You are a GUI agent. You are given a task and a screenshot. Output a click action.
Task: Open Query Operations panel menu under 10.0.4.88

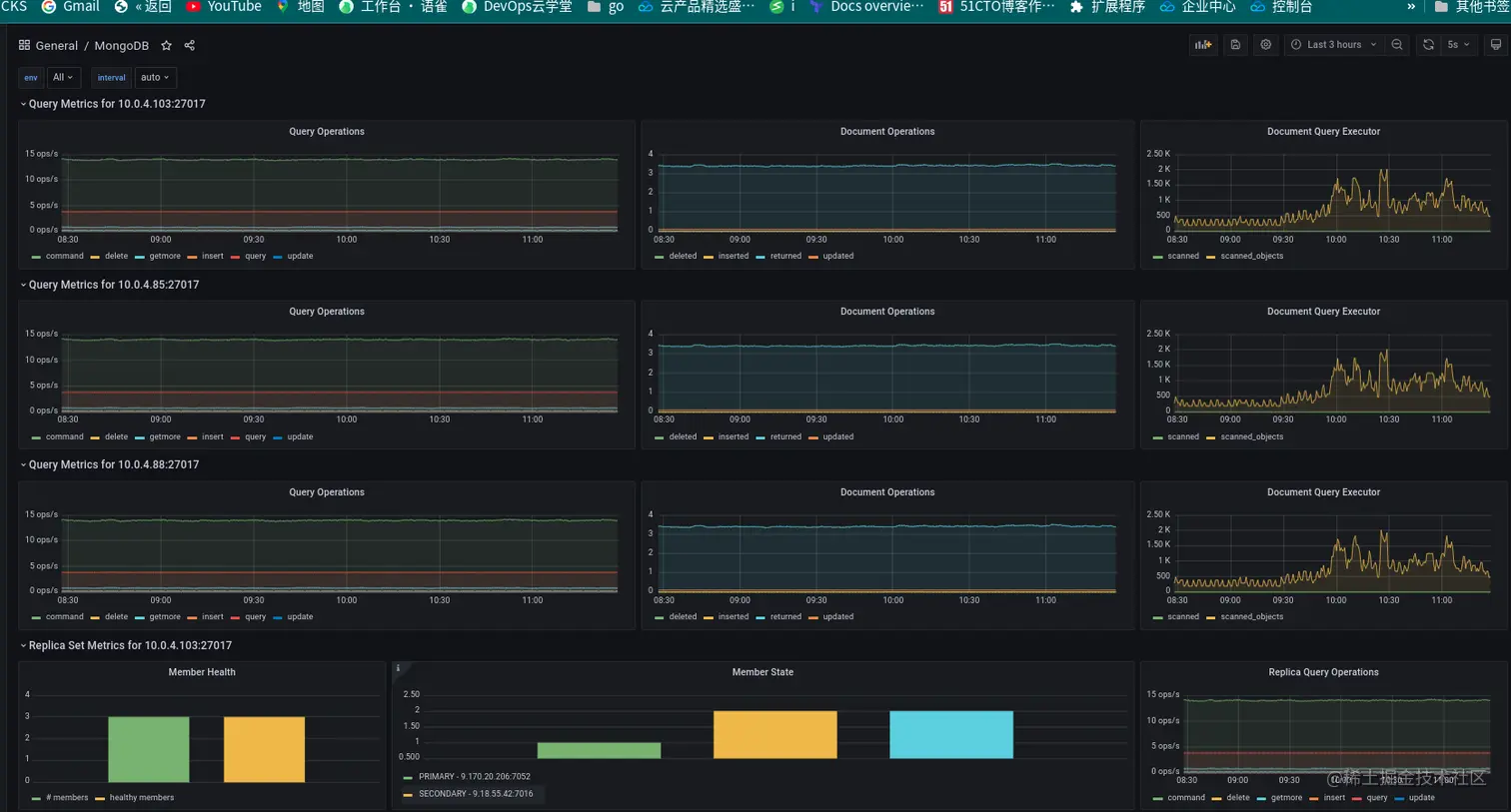point(327,492)
